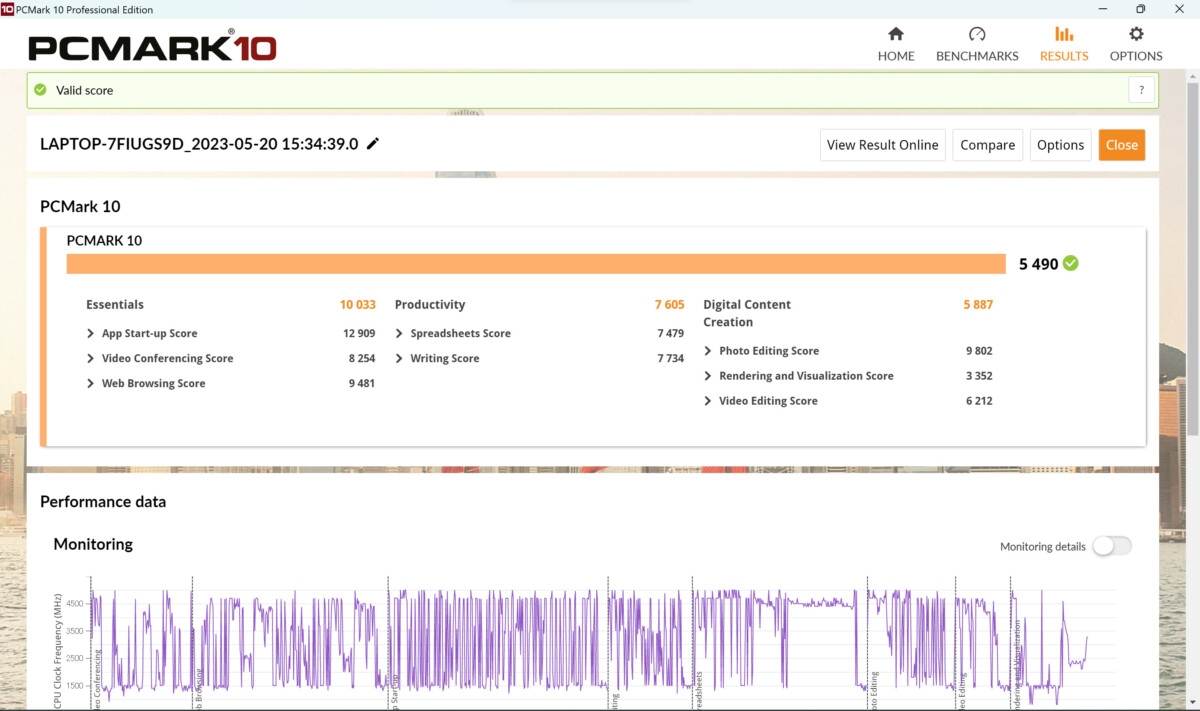Viewport: 1200px width, 711px height.
Task: Click the Spreadsheets value 7 479
Action: [671, 333]
